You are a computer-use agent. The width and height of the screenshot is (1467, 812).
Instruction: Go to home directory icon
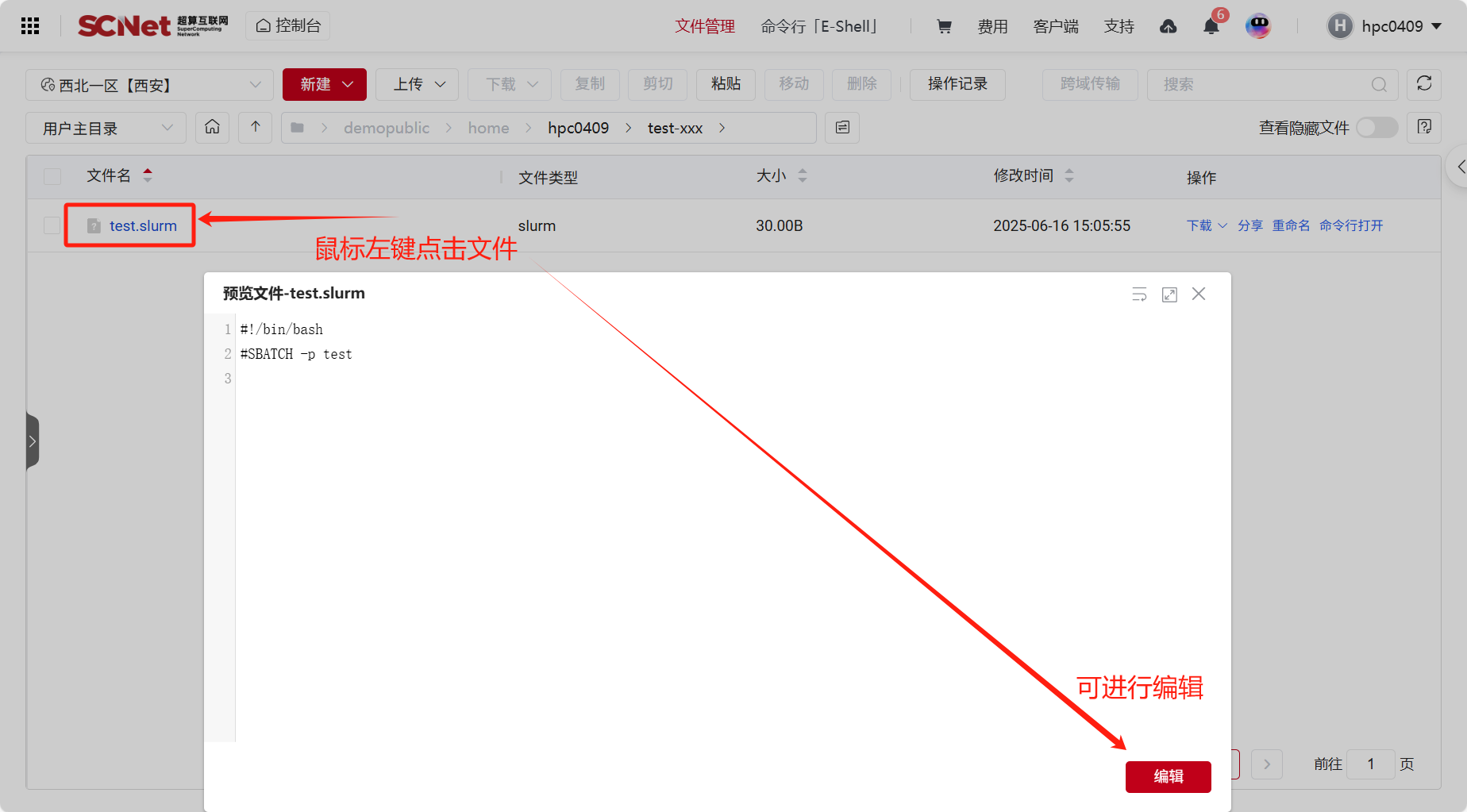point(213,127)
